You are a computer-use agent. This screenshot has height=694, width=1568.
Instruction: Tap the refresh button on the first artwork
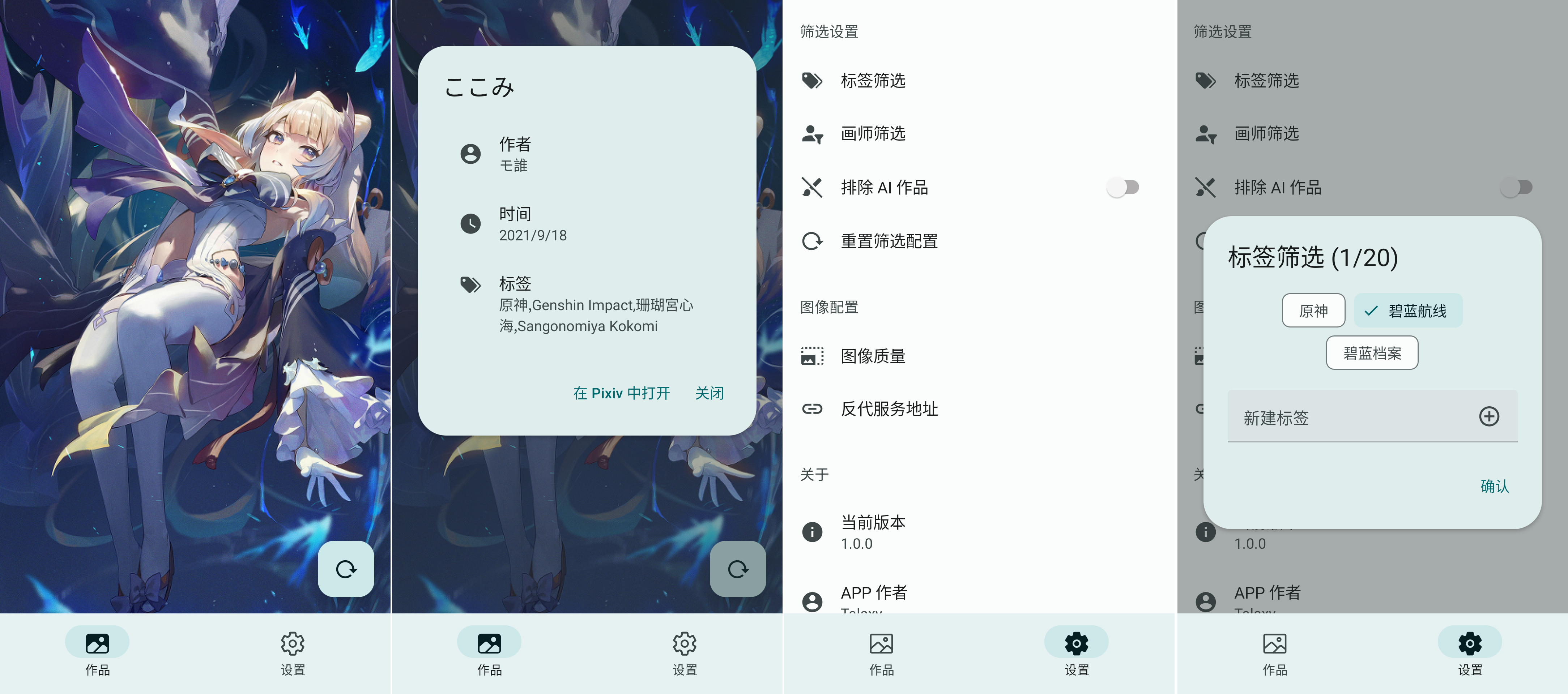tap(346, 569)
